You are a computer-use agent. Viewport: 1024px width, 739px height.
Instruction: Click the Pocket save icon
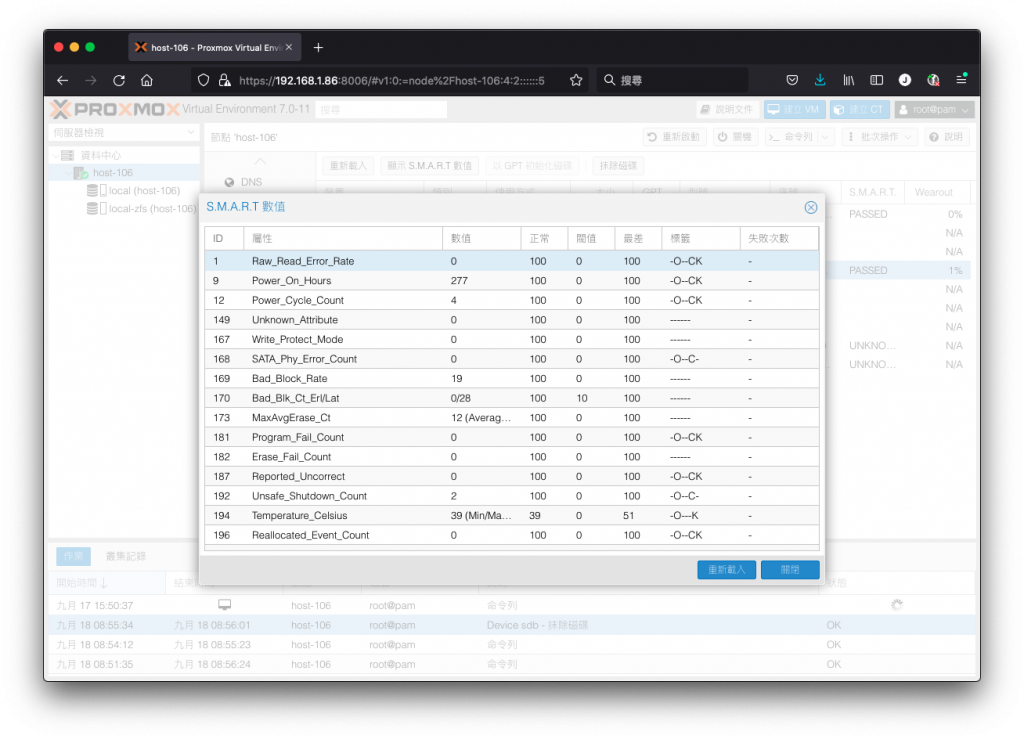click(792, 80)
